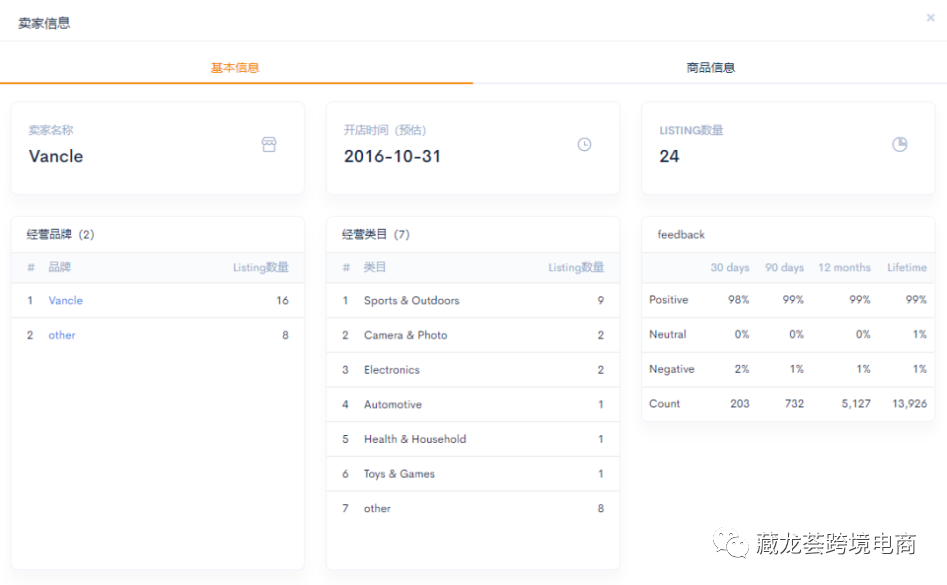Switch to the 商品信息 tab
947x585 pixels.
[x=710, y=68]
